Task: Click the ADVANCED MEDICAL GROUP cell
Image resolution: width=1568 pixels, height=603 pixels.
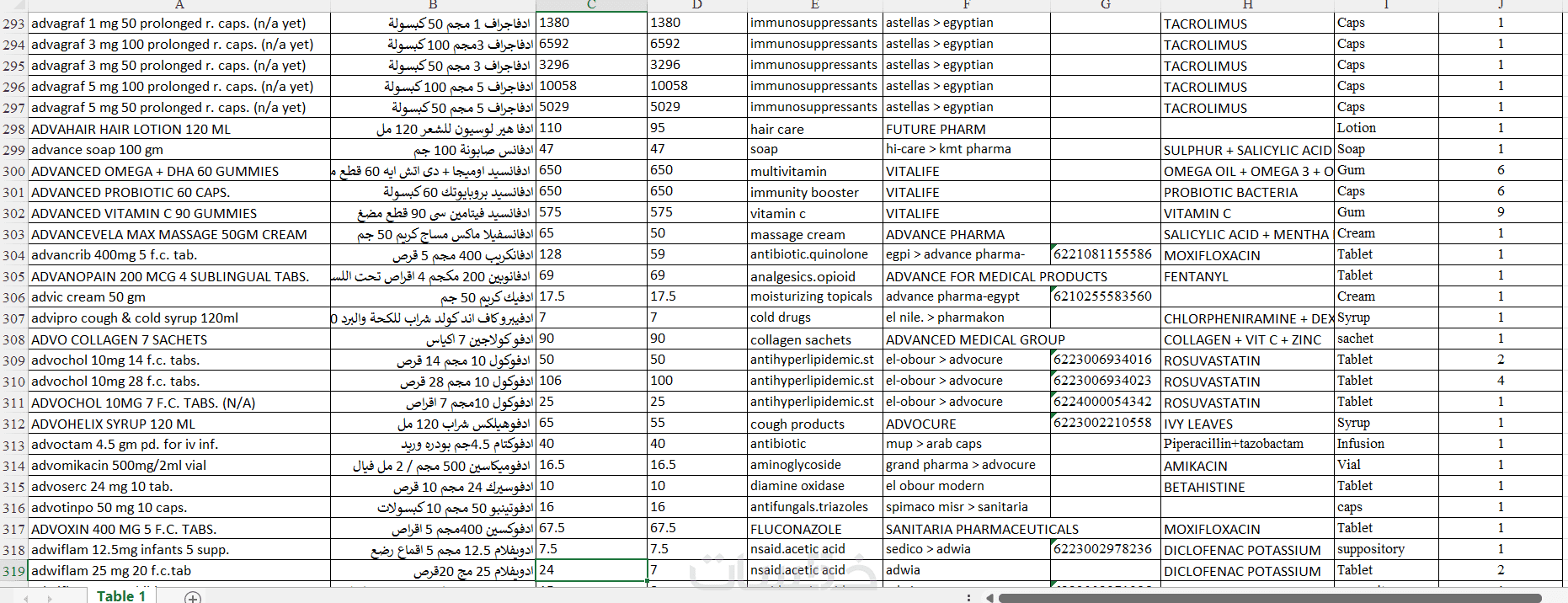Action: tap(967, 339)
